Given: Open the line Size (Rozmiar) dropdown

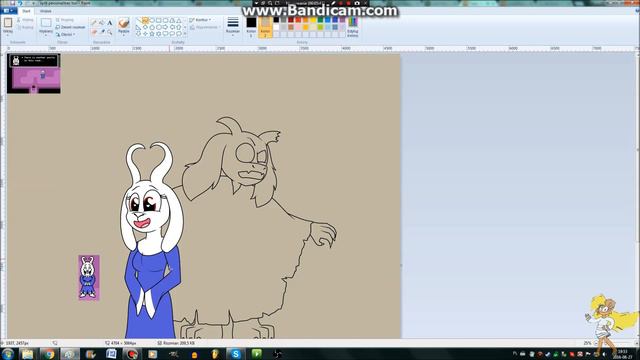Looking at the screenshot, I should (233, 27).
